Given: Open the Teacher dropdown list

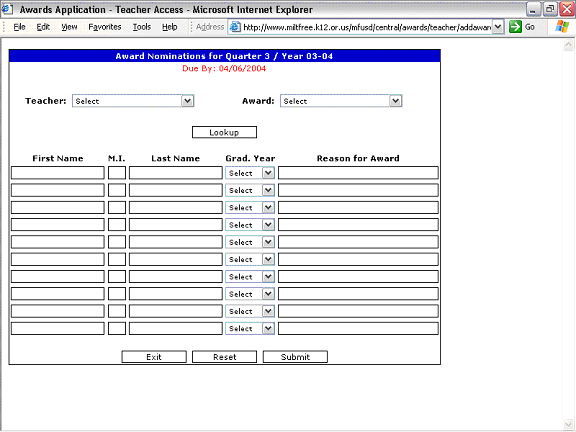Looking at the screenshot, I should coord(133,101).
